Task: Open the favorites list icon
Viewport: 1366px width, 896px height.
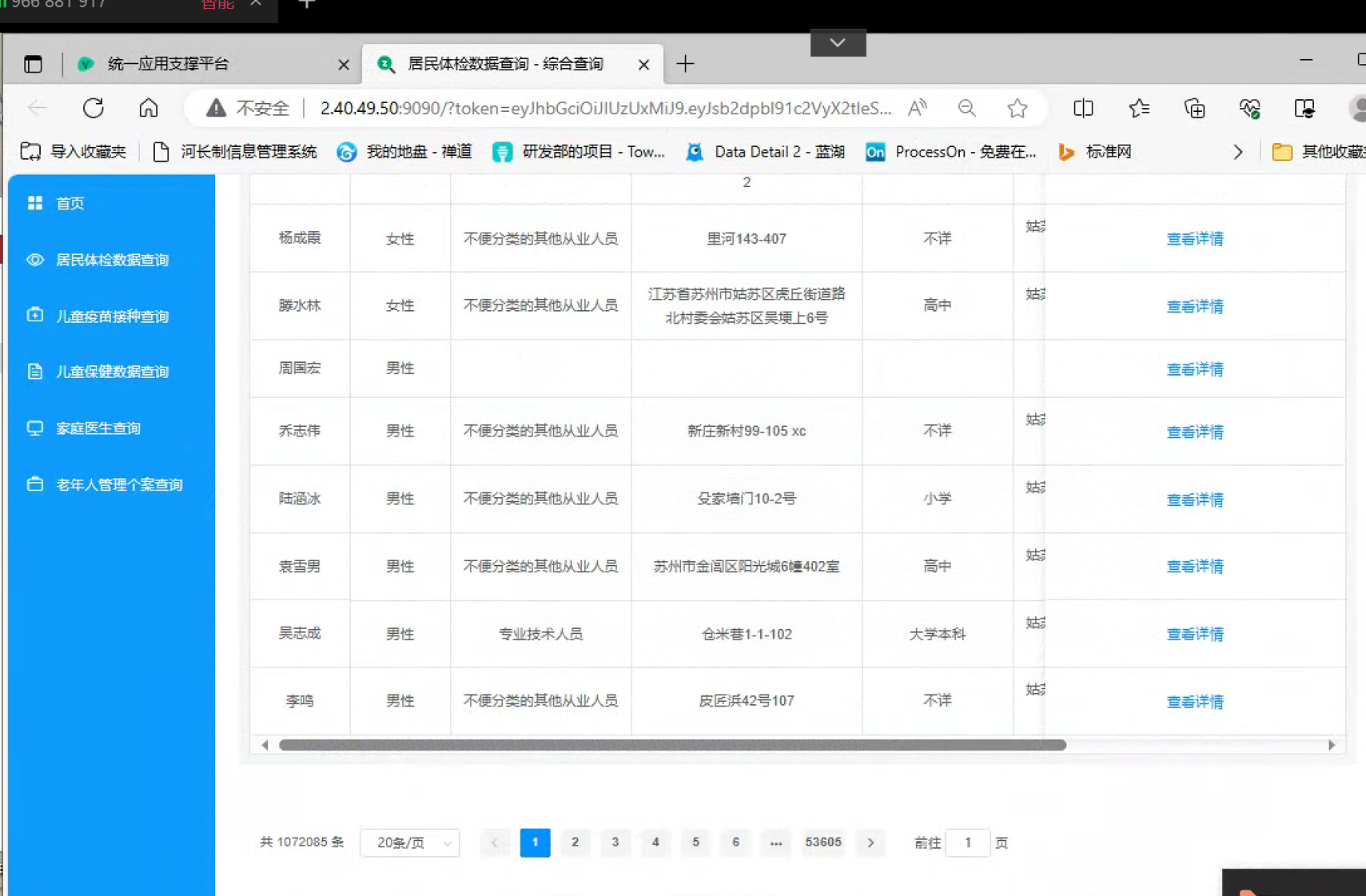Action: point(1139,108)
